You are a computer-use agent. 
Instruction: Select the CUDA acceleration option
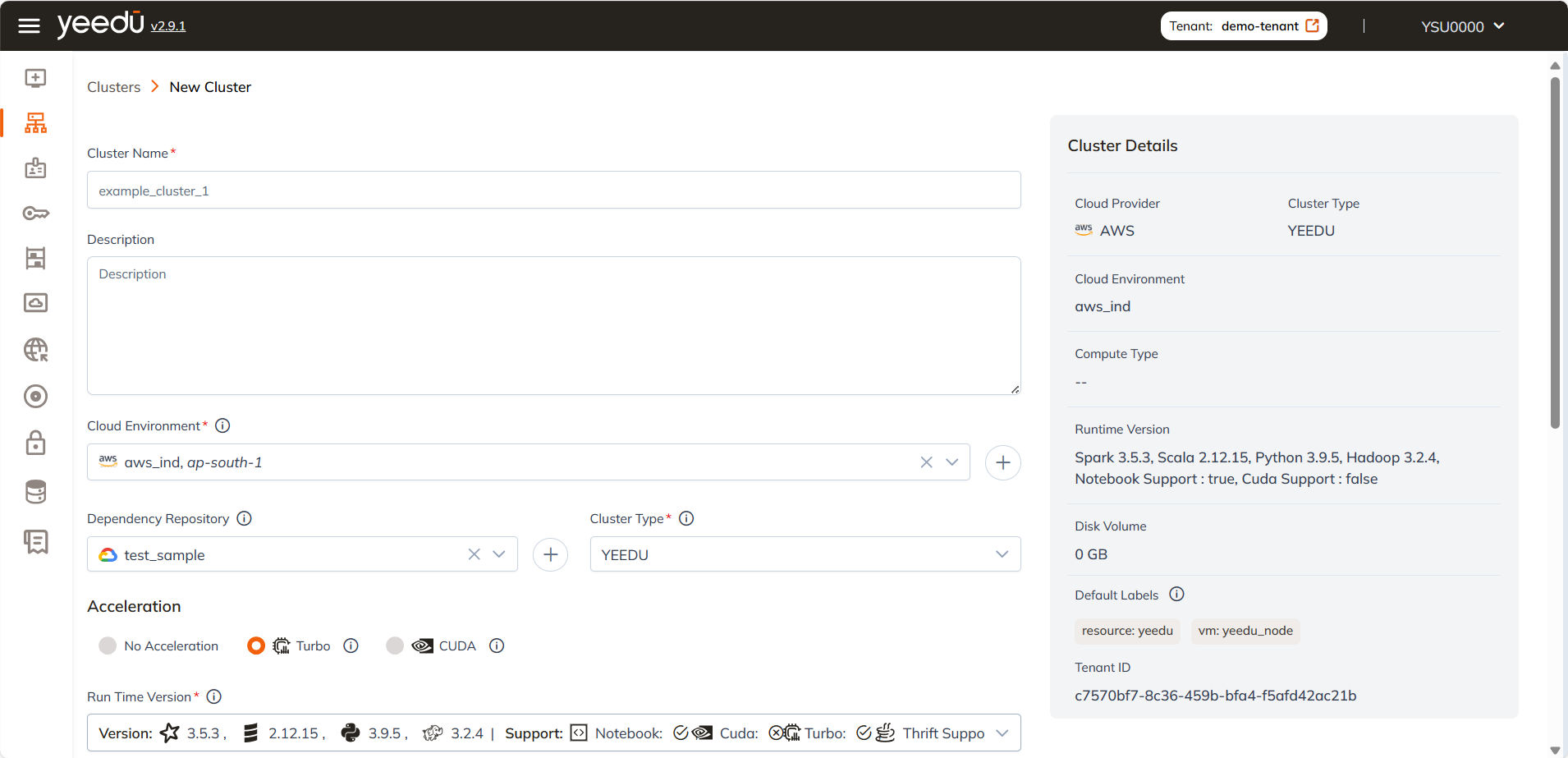pos(395,645)
